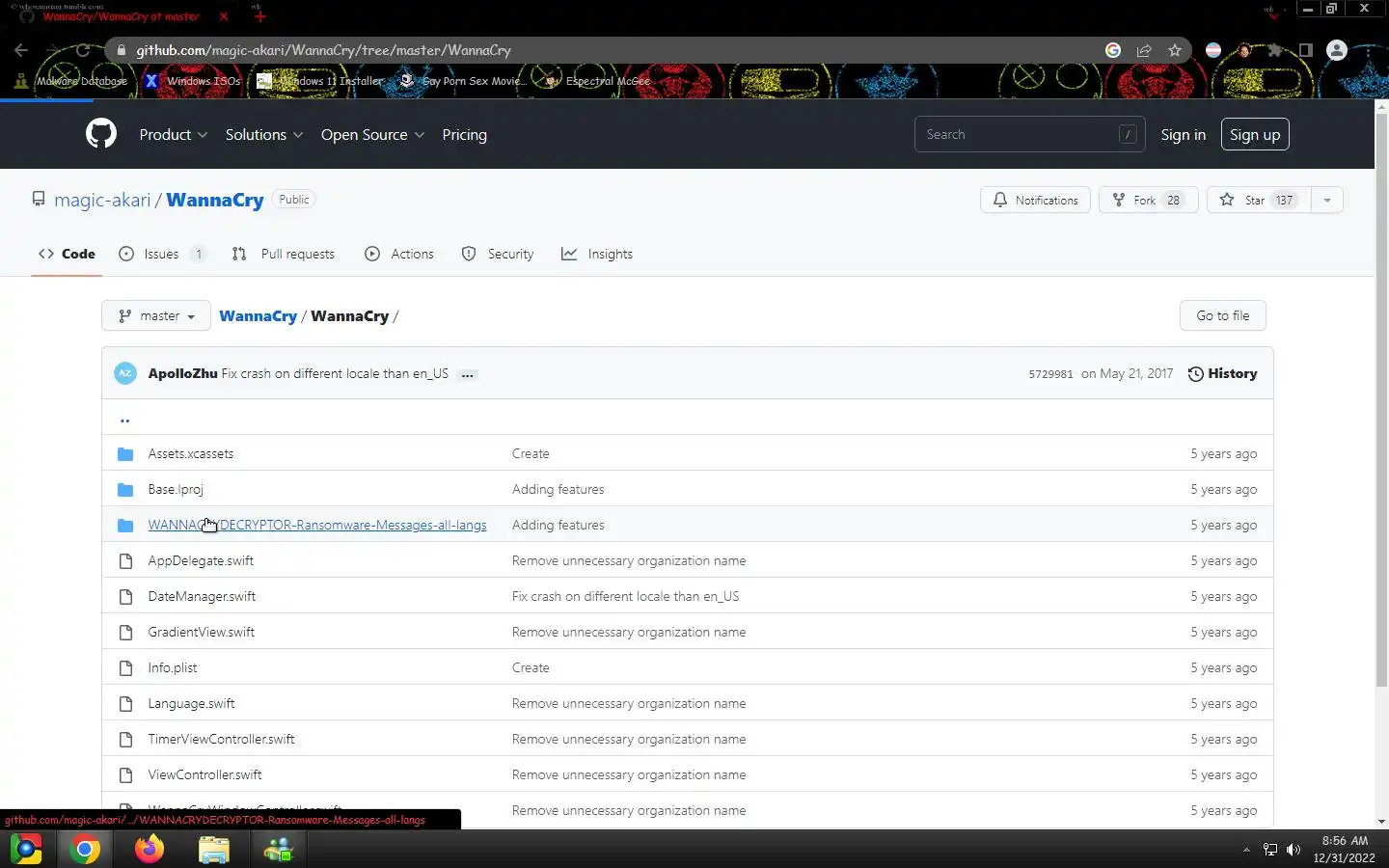The image size is (1389, 868).
Task: Click the GitHub search field
Action: click(1029, 134)
